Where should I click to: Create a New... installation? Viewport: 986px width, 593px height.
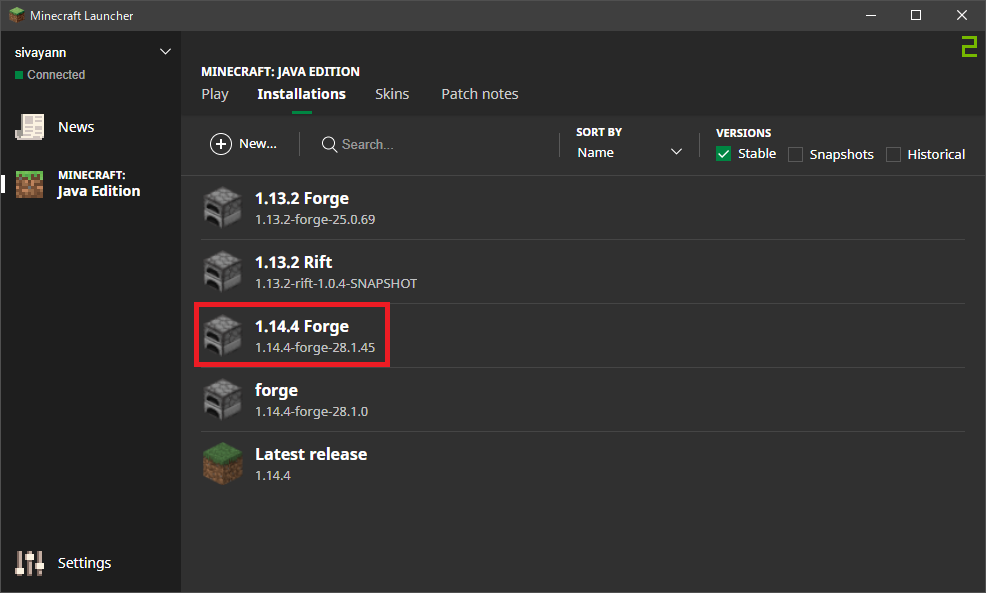(243, 144)
